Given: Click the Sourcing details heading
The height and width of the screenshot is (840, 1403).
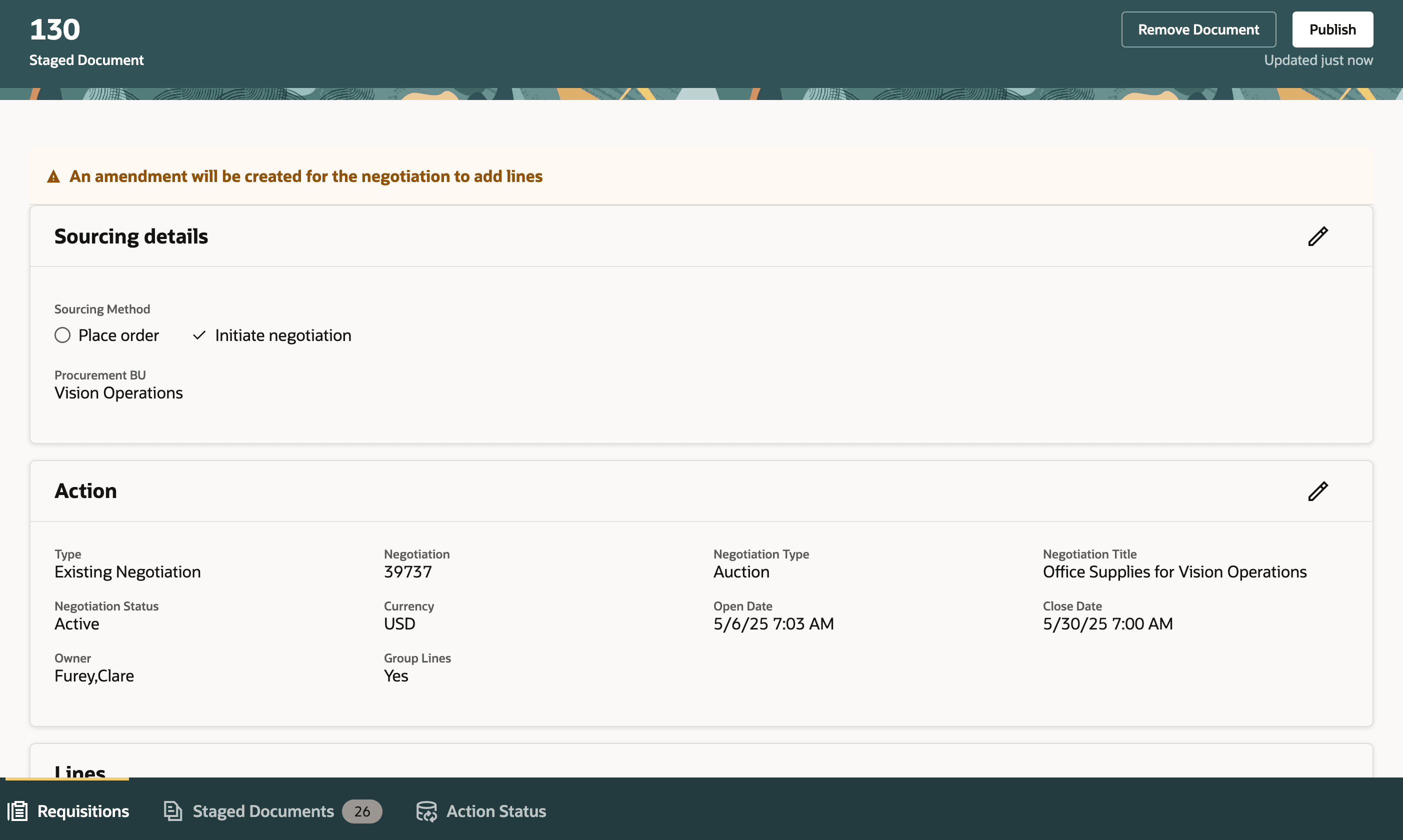Looking at the screenshot, I should 131,236.
